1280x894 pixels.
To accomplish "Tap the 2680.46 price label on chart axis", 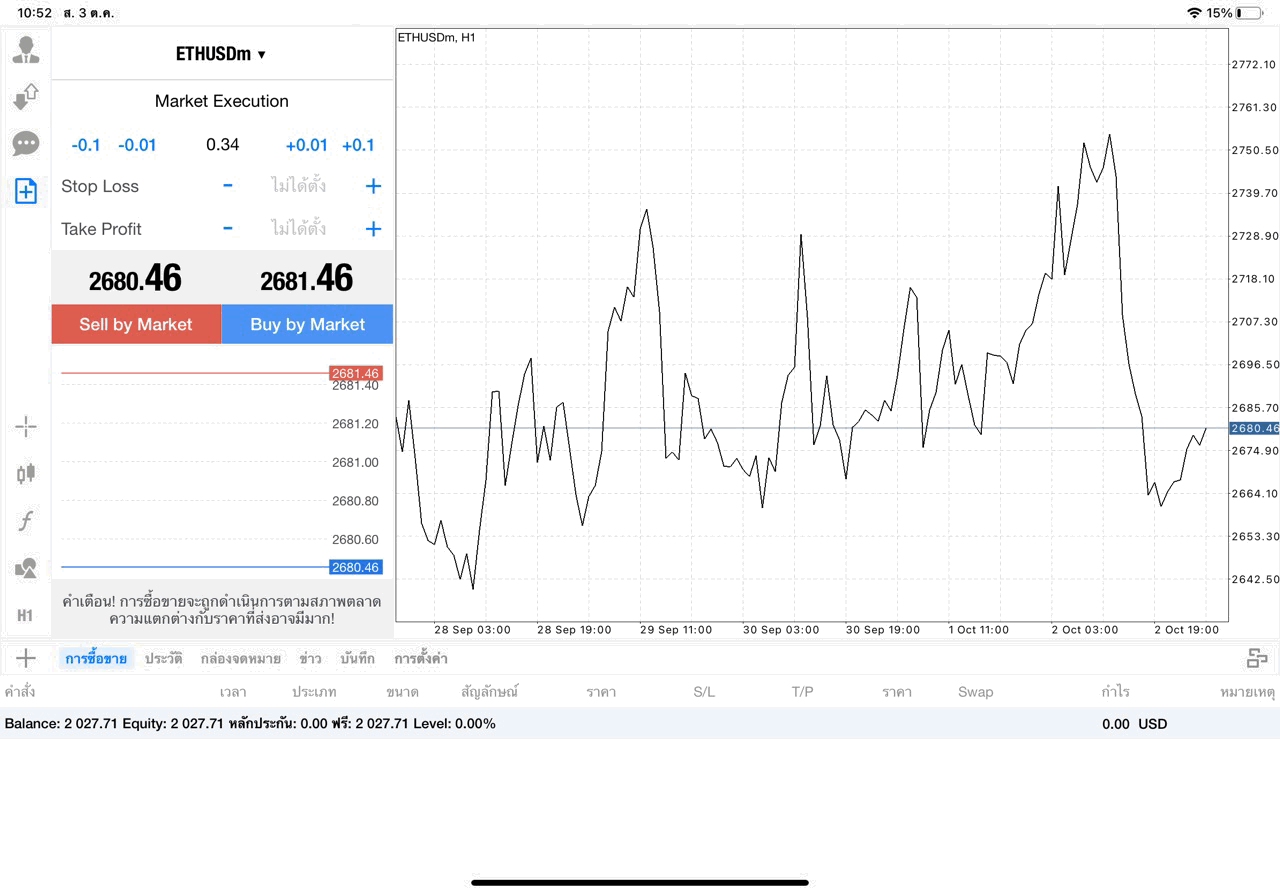I will tap(1254, 428).
